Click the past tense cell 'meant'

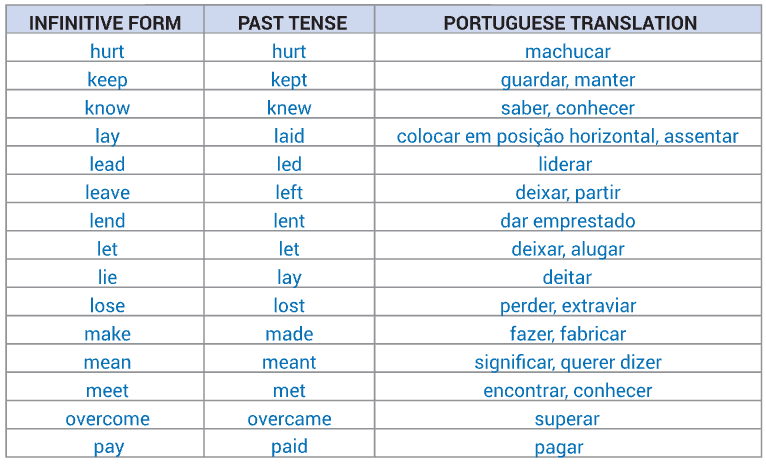coord(289,362)
